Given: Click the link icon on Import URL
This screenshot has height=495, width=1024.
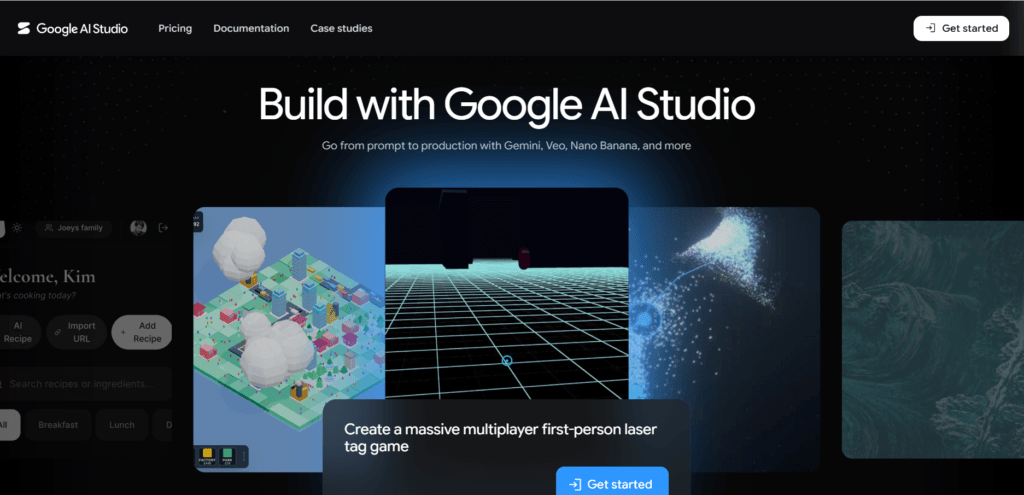Looking at the screenshot, I should click(x=57, y=332).
